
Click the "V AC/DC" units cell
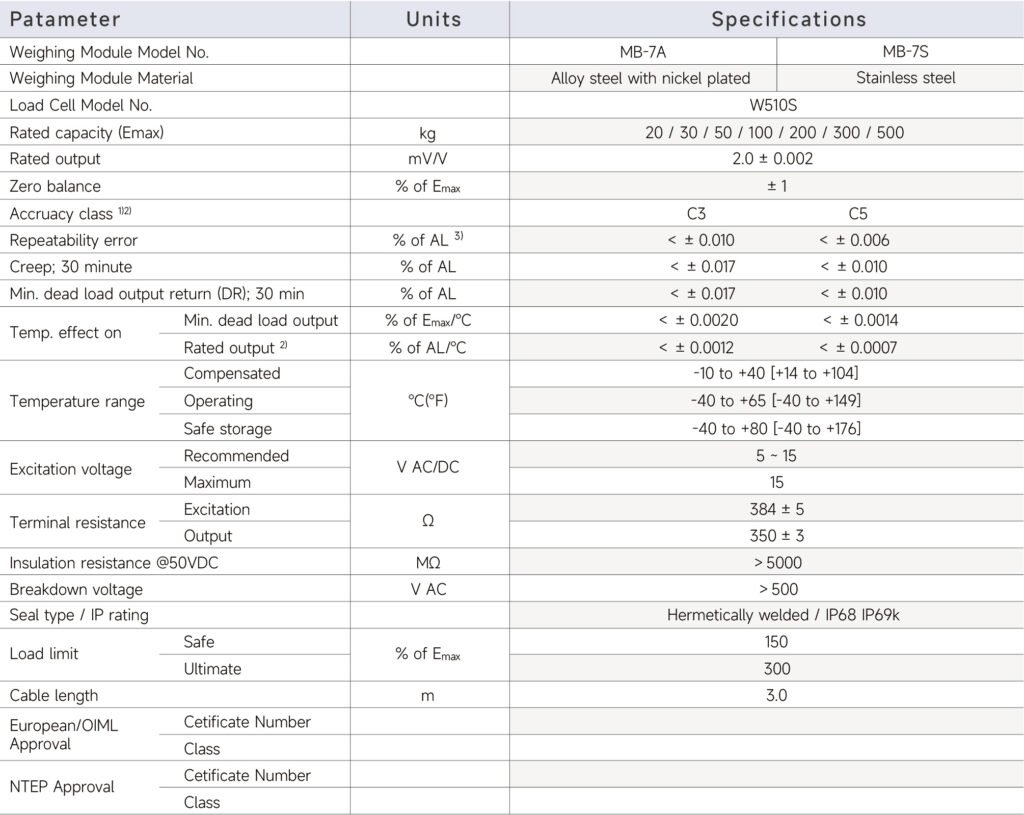[427, 468]
